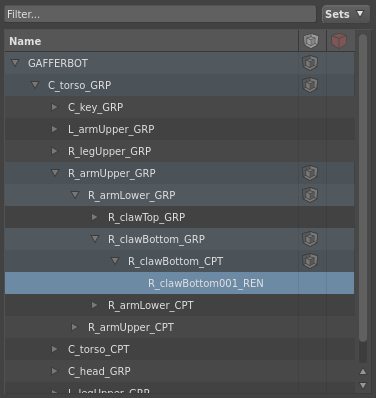376x398 pixels.
Task: Click into the Filter text field
Action: pos(160,14)
